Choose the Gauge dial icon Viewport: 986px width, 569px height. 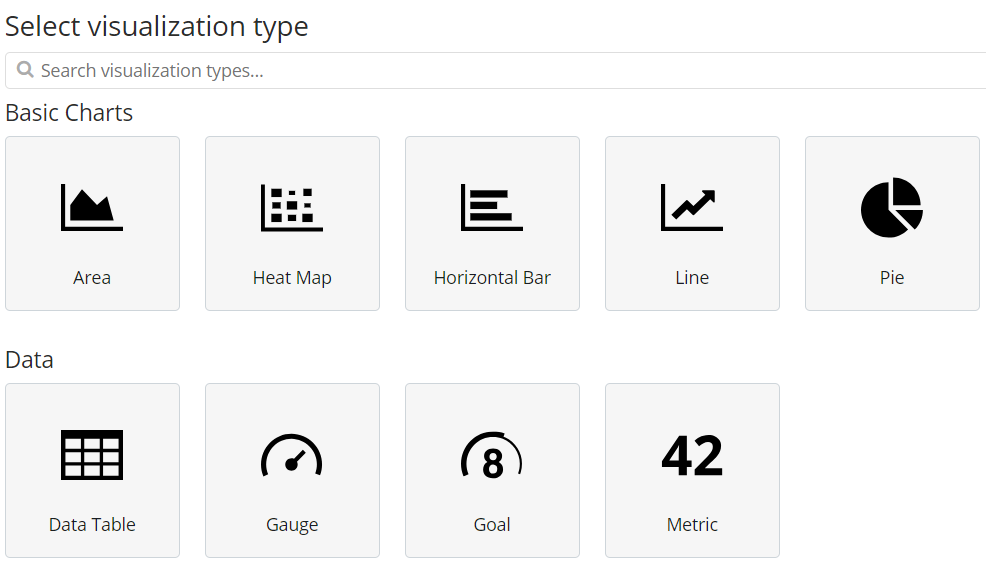point(292,455)
